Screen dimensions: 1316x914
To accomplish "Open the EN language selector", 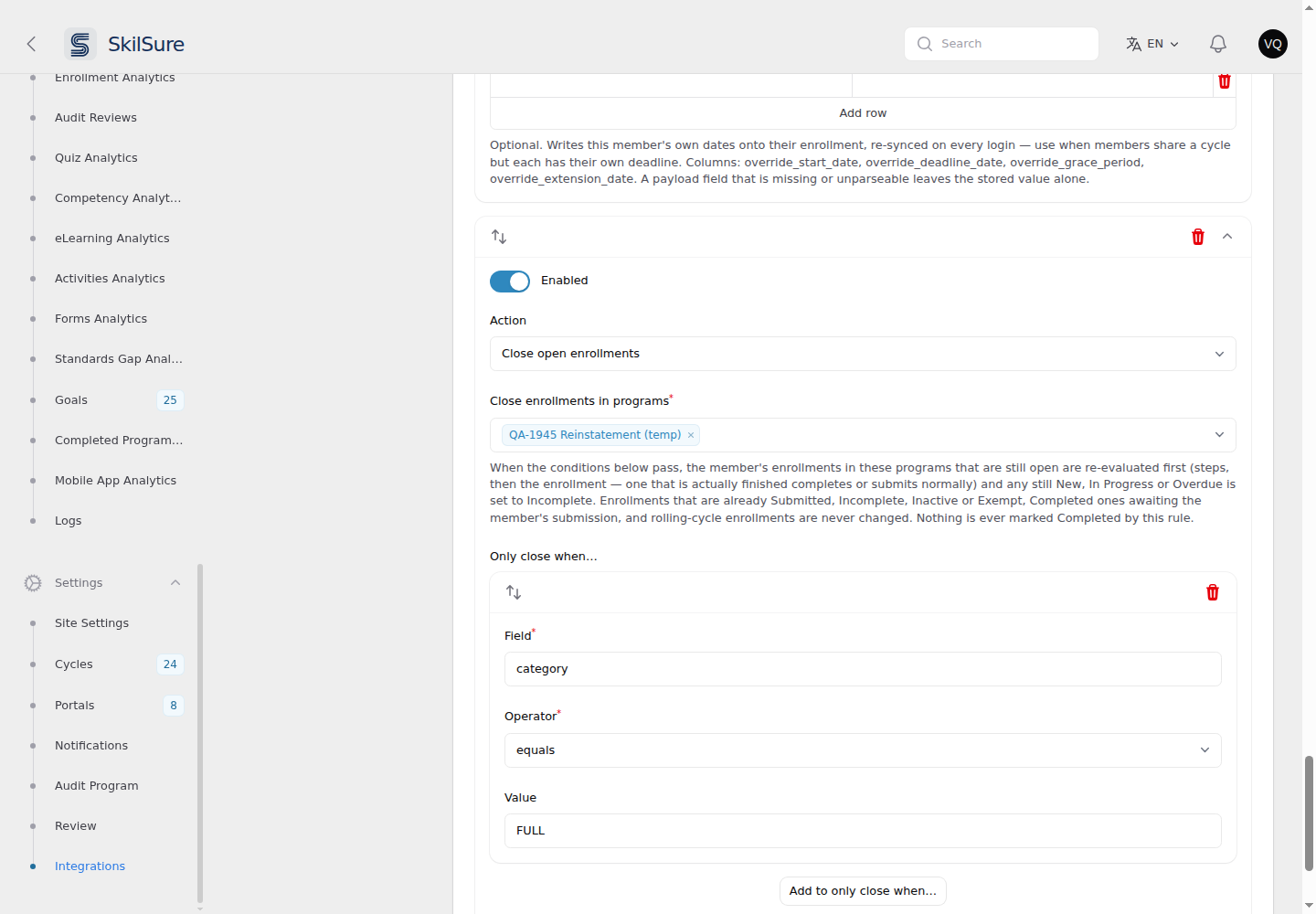I will 1152,44.
